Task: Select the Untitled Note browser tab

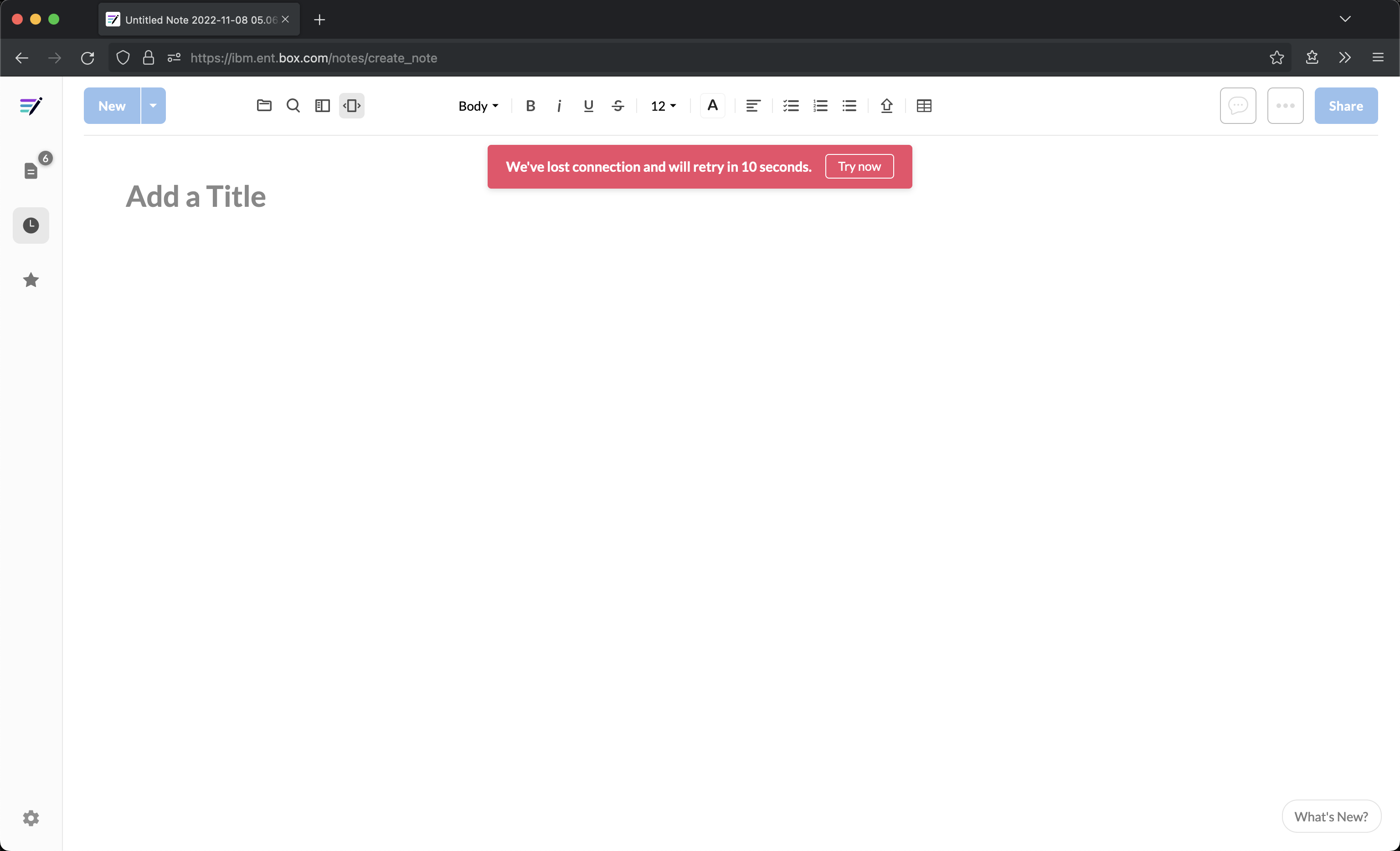Action: tap(199, 19)
